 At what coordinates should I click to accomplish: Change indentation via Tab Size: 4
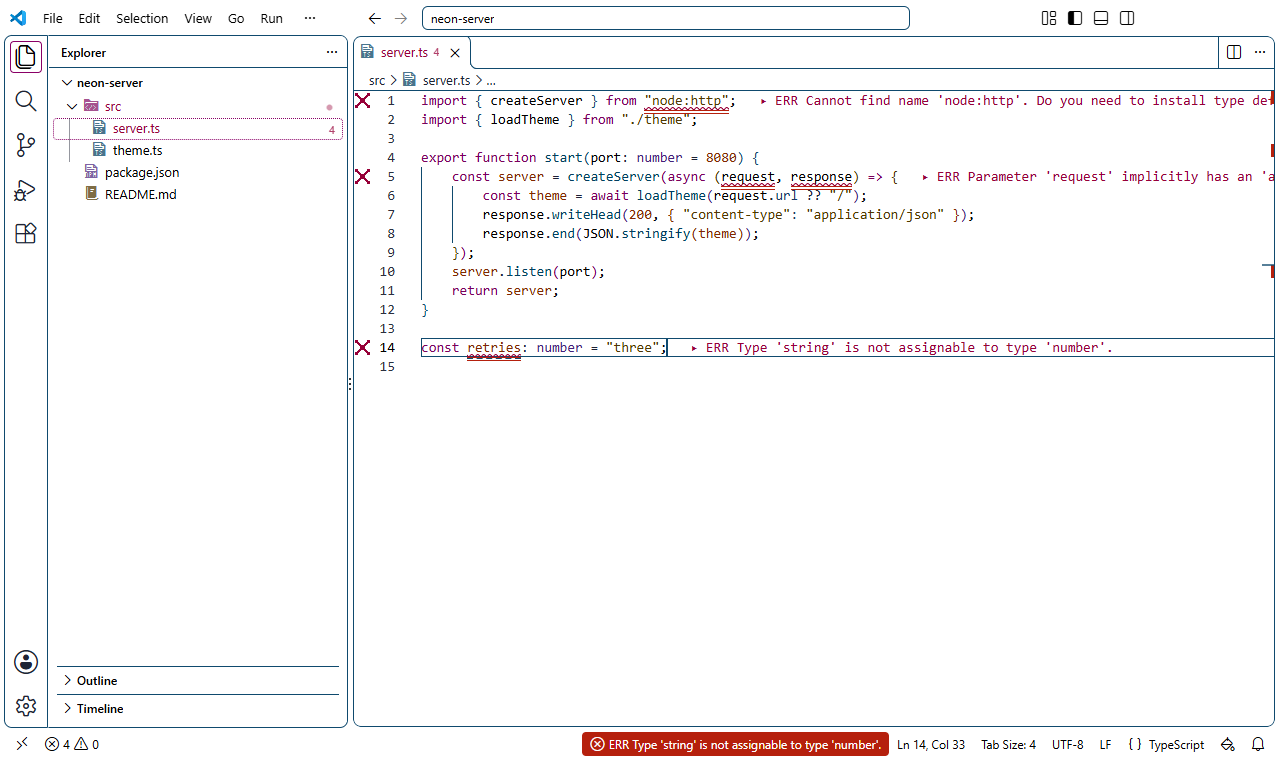(x=1008, y=744)
